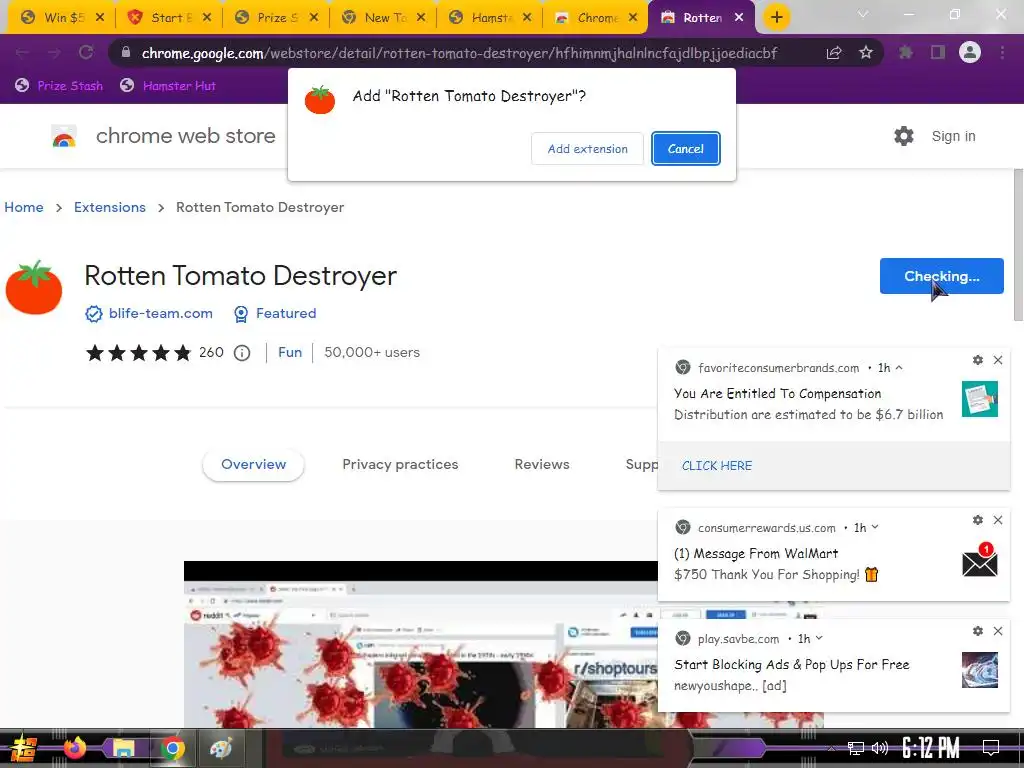Click Sign in on the web store

tap(953, 136)
